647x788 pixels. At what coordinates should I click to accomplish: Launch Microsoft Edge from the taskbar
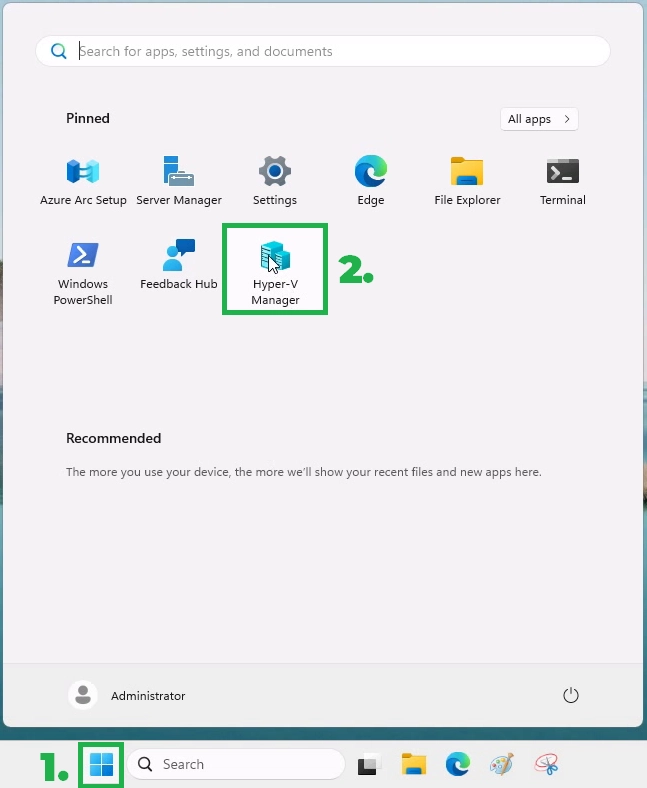458,765
